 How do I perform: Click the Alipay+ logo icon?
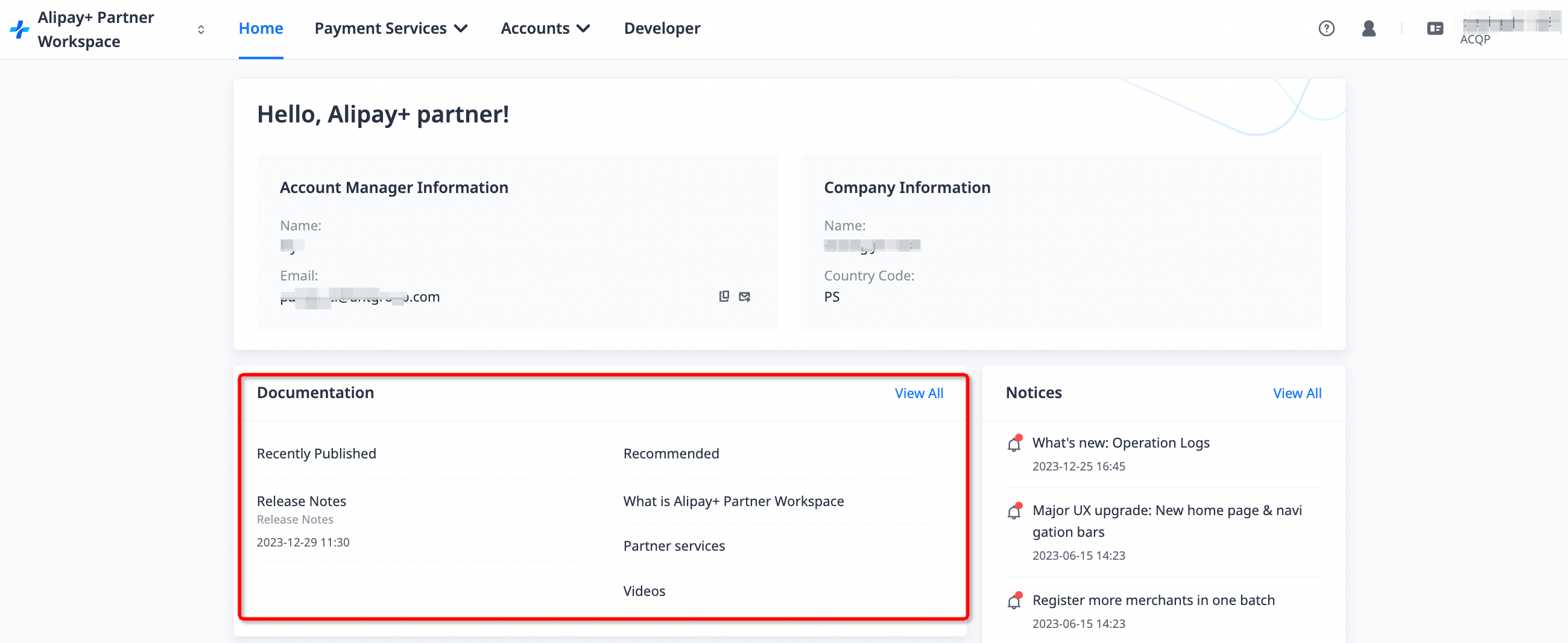[19, 29]
